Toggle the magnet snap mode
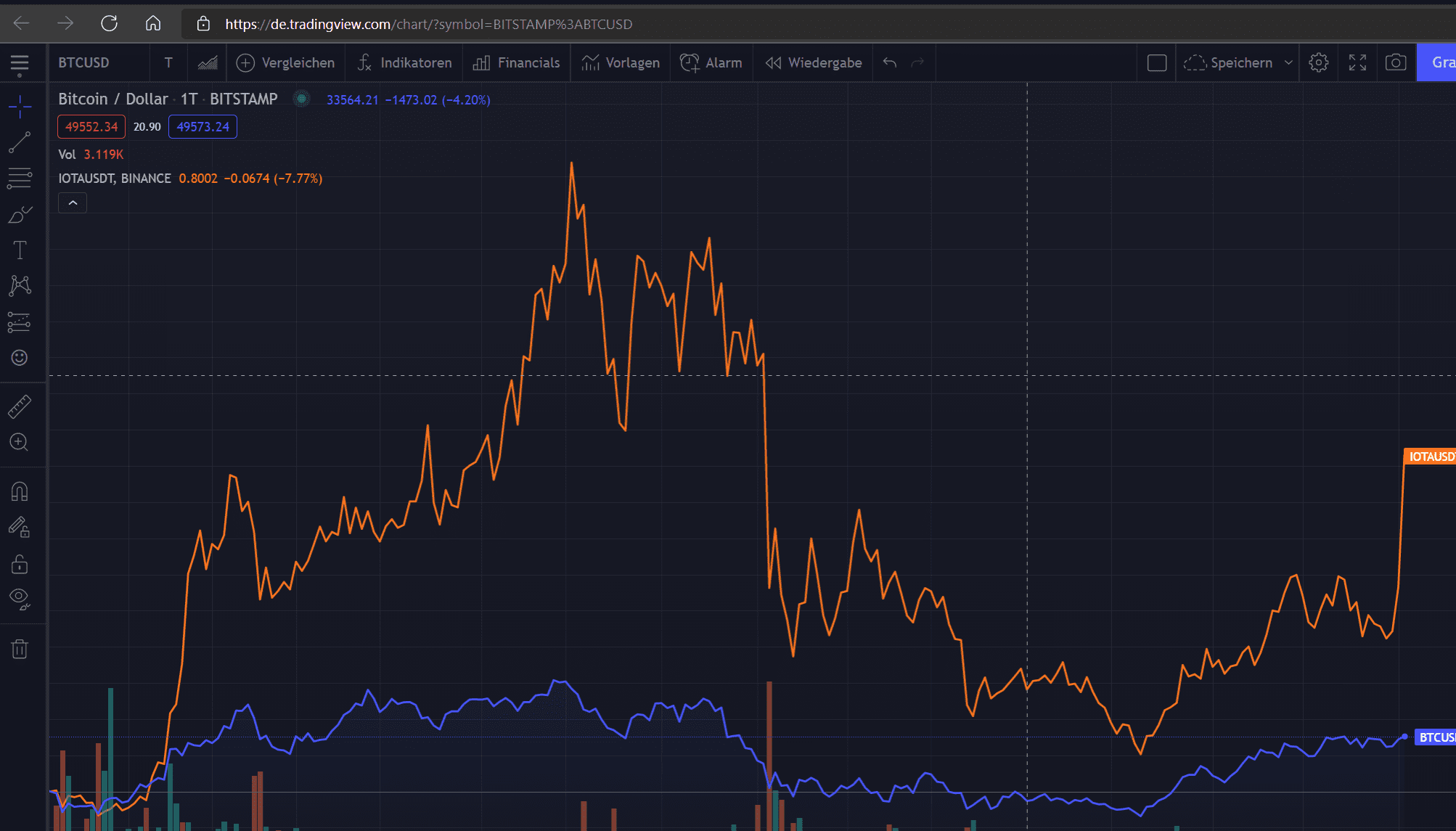Screen dimensions: 1456x831 pyautogui.click(x=20, y=491)
